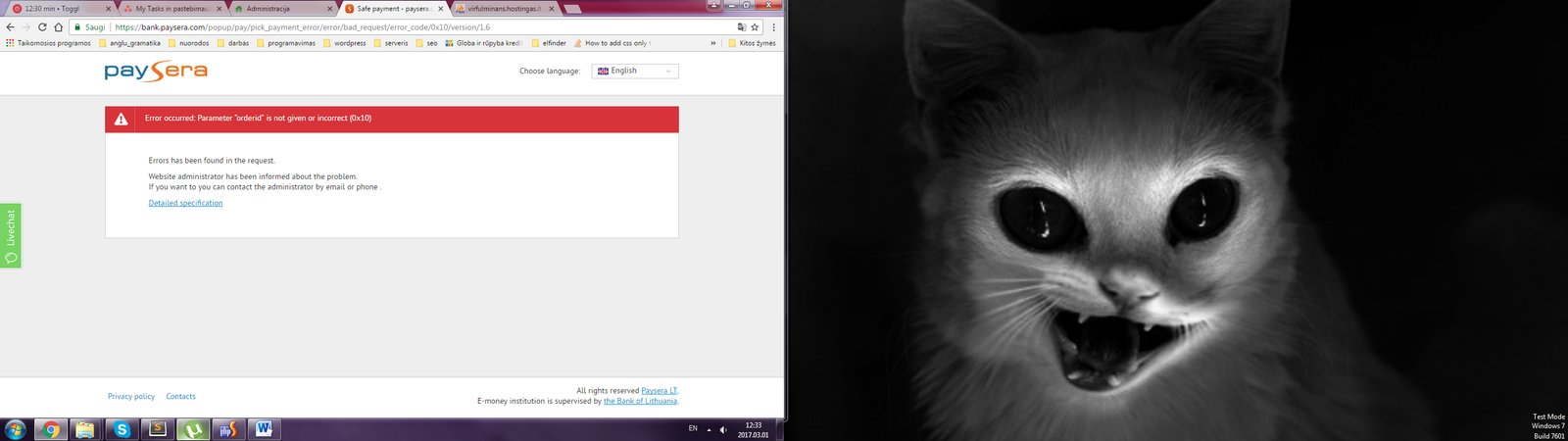Follow the Bank of Lithuania link
1568x441 pixels.
640,401
